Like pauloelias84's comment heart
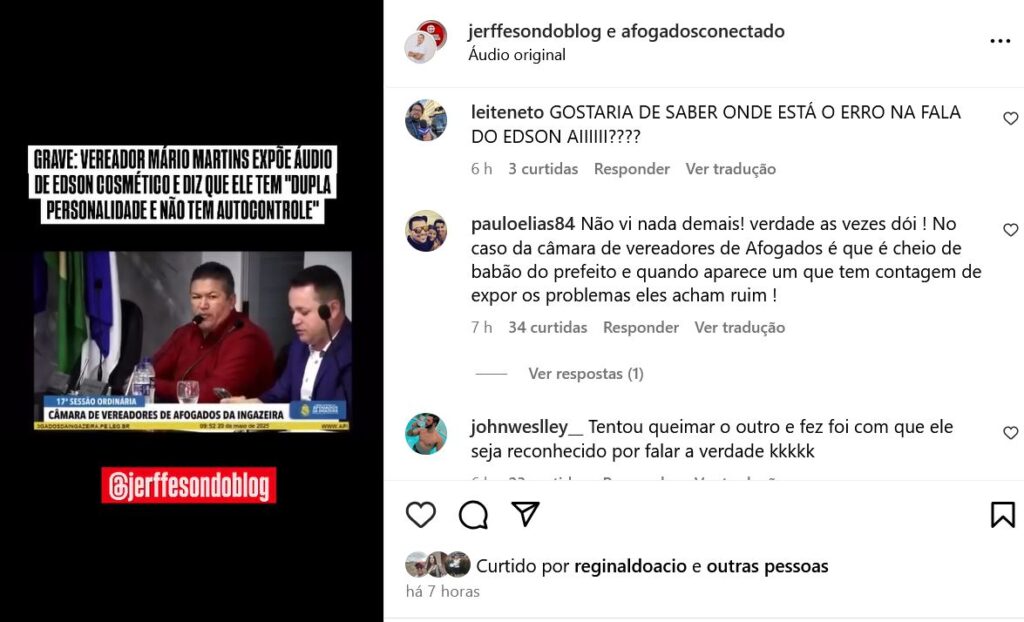 pos(1010,230)
